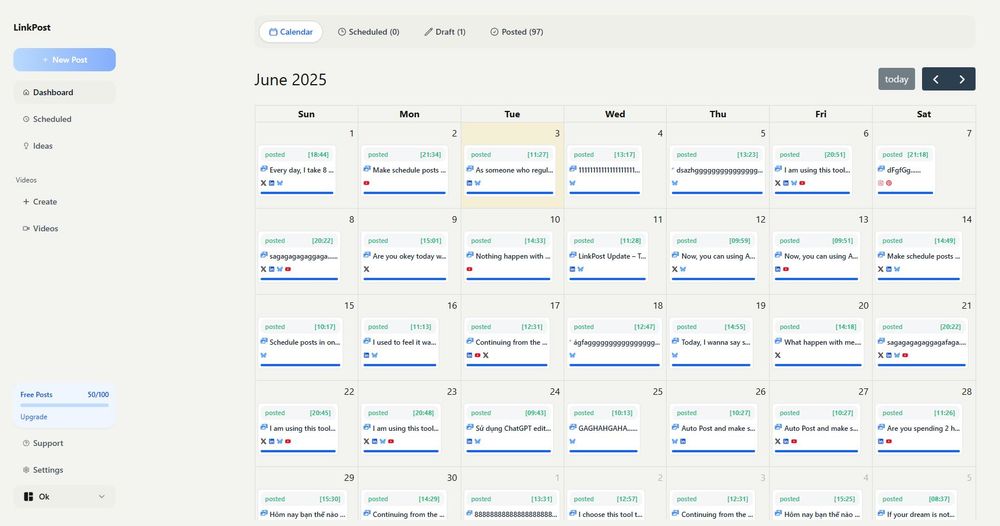Click X icon on "Every day, I take 8" post

(x=263, y=183)
